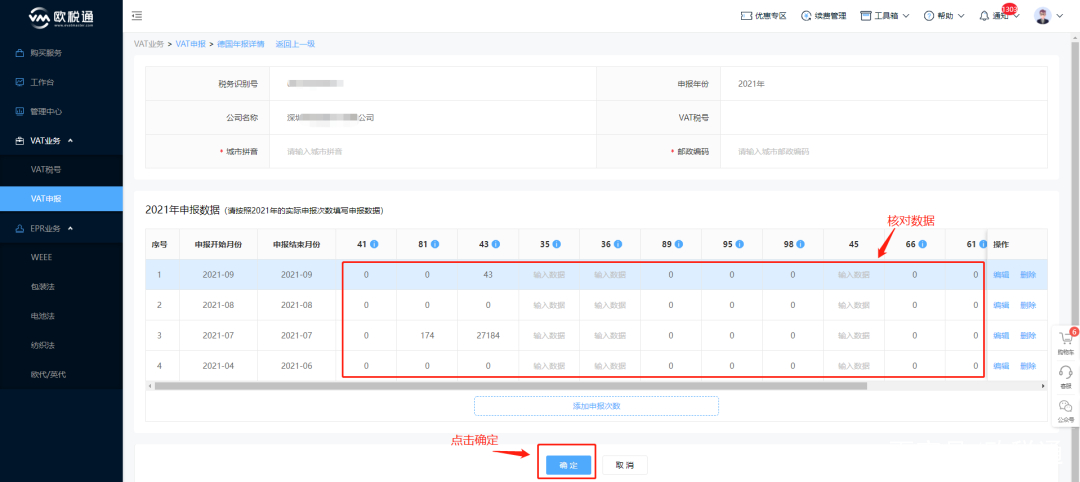Click 添加申报次数 button
The height and width of the screenshot is (482, 1080).
point(596,406)
